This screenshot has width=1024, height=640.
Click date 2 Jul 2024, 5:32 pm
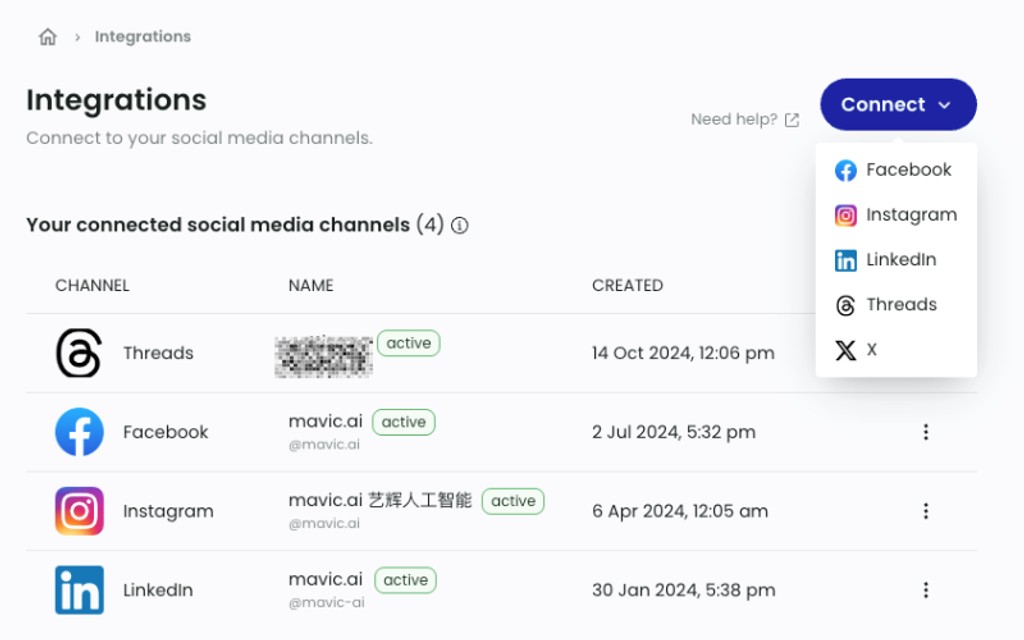click(x=674, y=432)
